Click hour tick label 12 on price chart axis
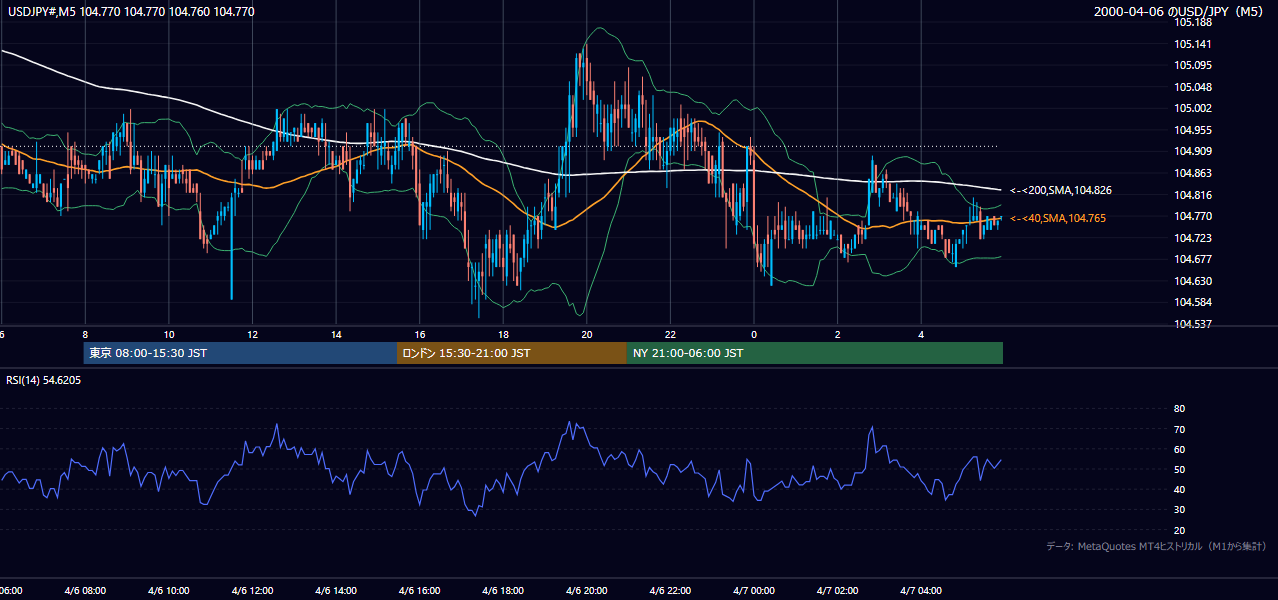Viewport: 1278px width, 600px height. pyautogui.click(x=253, y=334)
